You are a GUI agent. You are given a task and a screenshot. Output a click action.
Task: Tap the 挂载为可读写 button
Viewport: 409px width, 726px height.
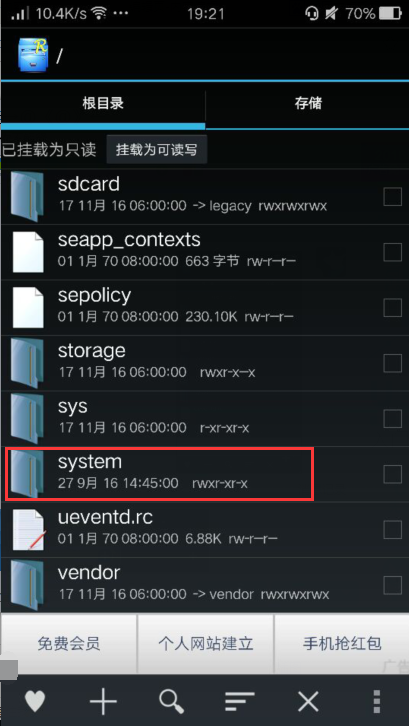click(157, 150)
